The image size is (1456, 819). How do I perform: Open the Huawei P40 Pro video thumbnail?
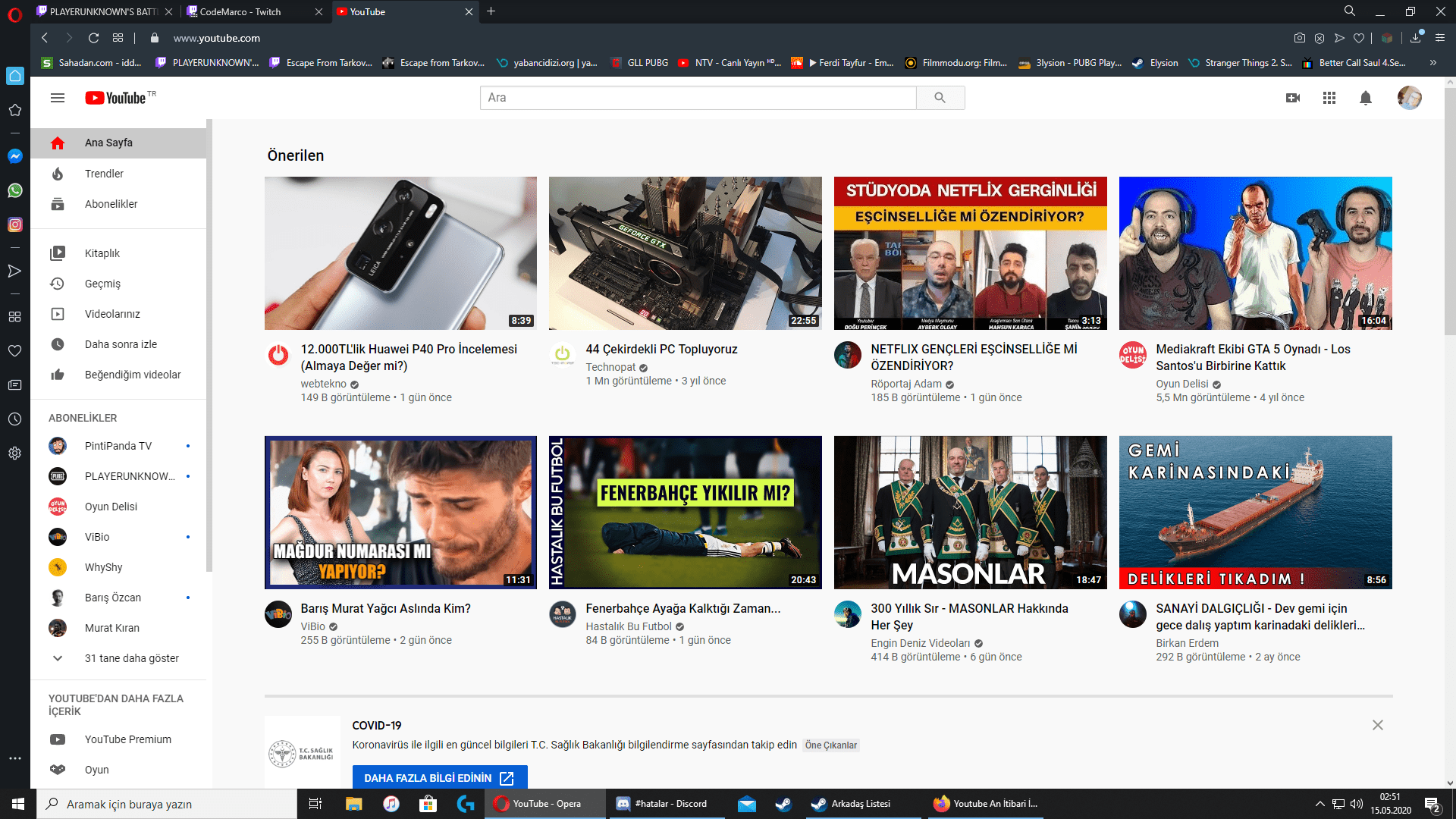(400, 253)
